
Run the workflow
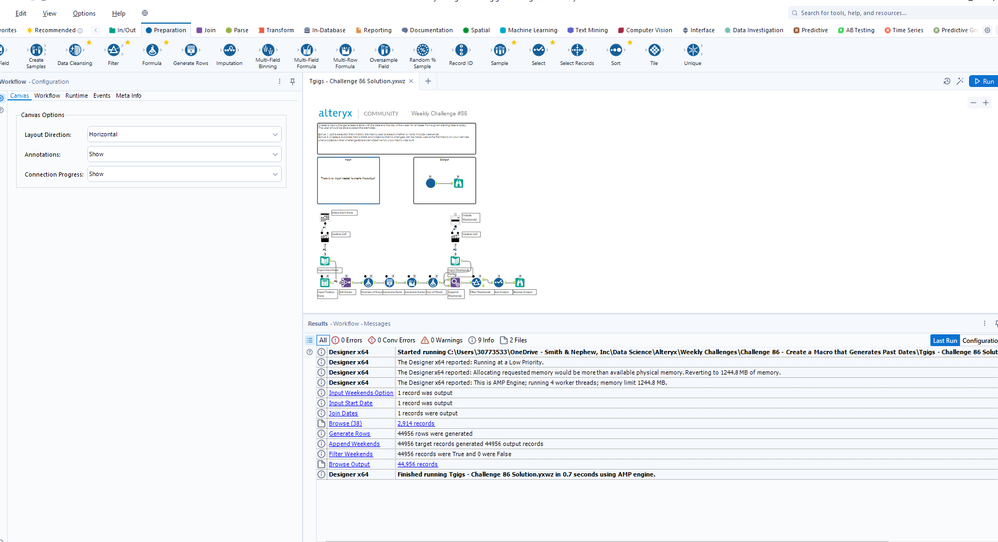coord(982,81)
